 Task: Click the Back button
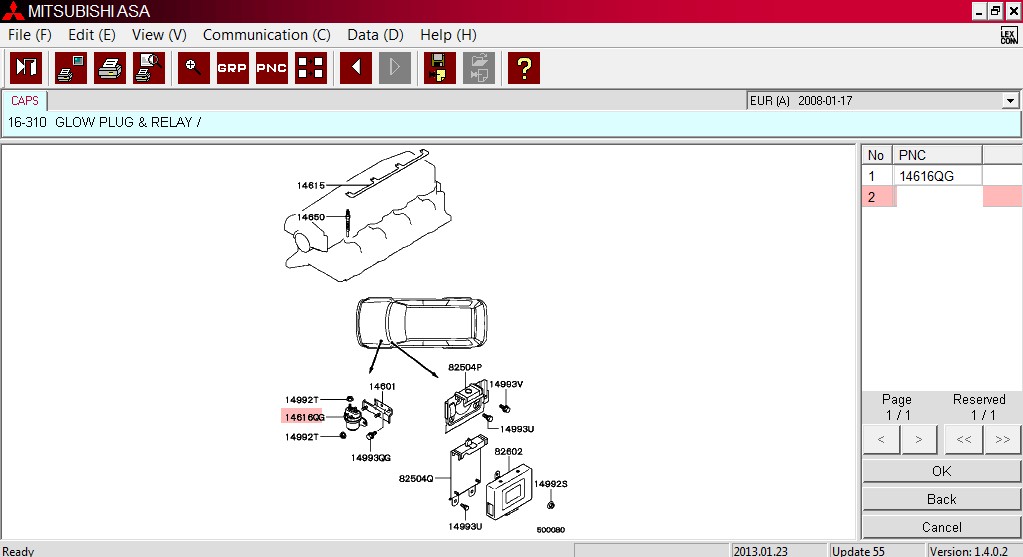tap(941, 499)
